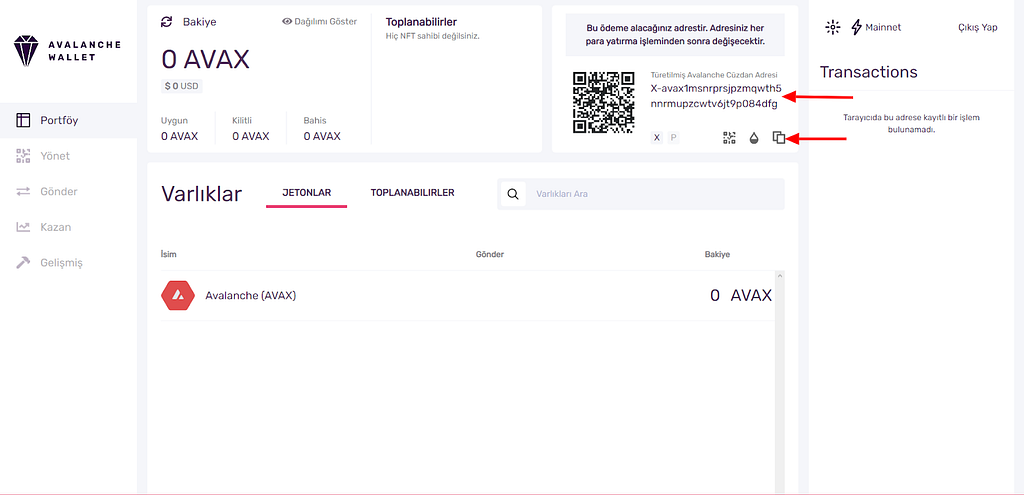Click the Mainnet lightning bolt icon
This screenshot has width=1024, height=495.
coord(857,27)
